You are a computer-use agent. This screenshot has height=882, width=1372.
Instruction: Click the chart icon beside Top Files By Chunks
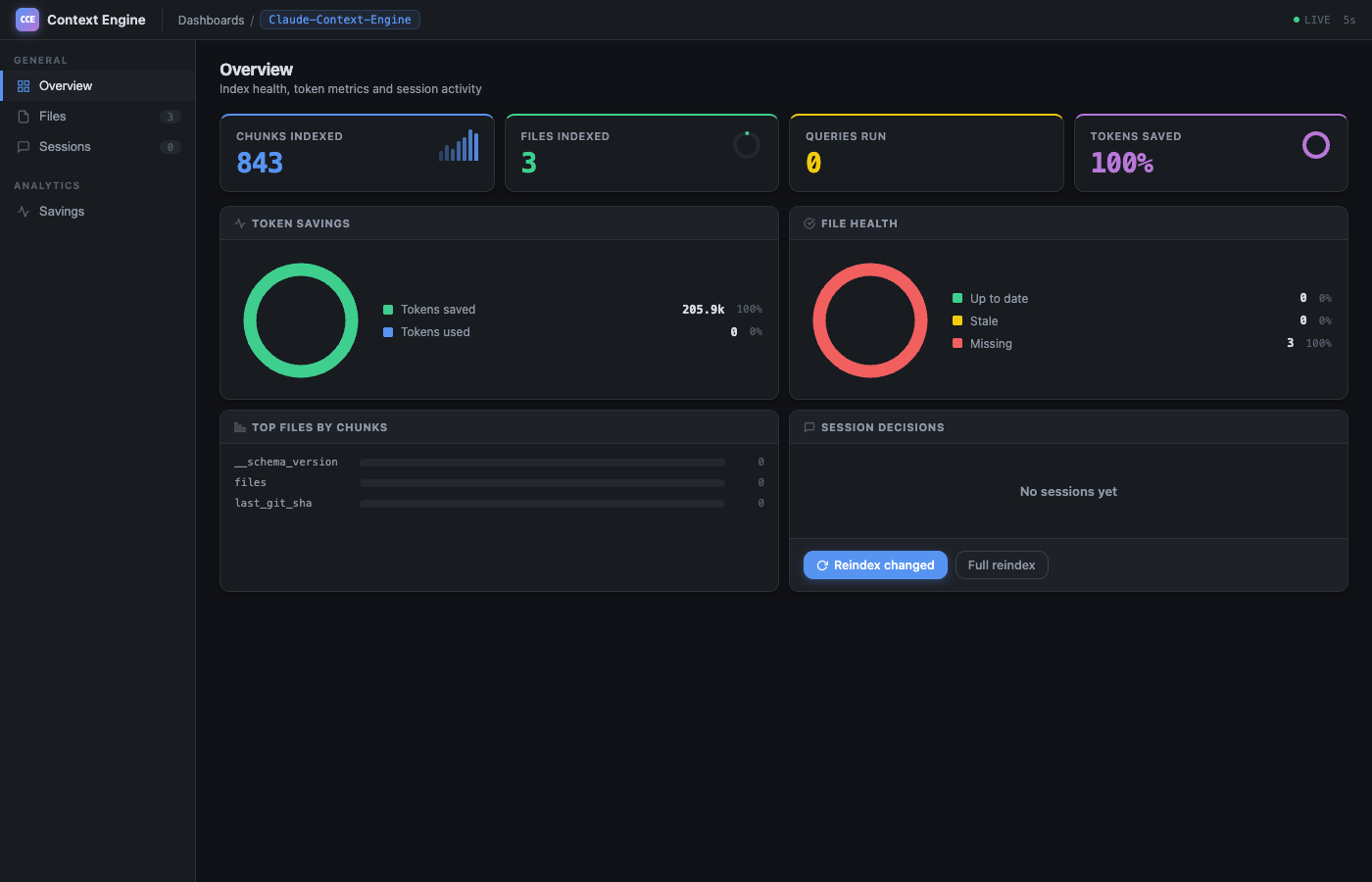tap(240, 427)
